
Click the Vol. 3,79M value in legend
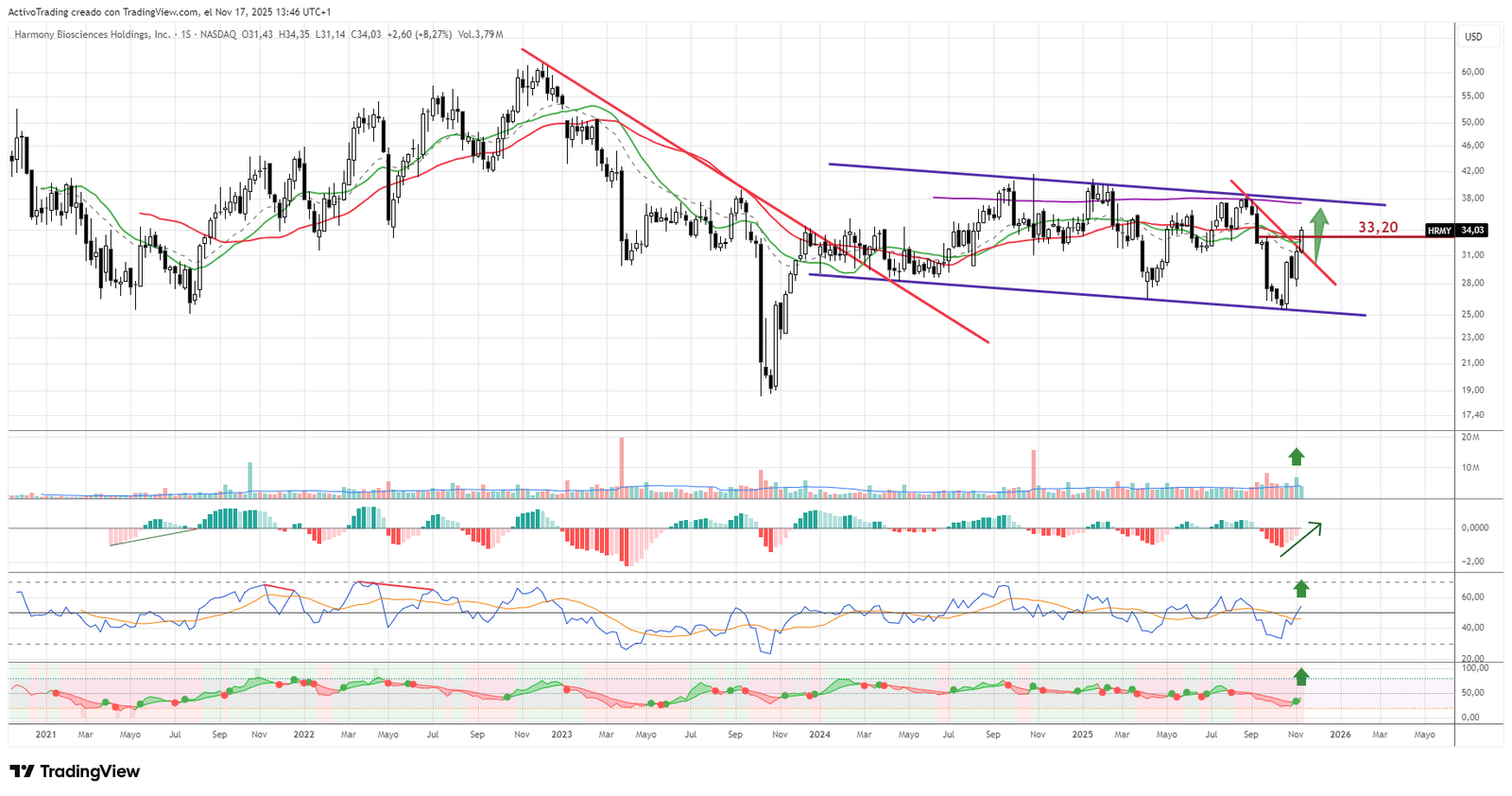click(480, 35)
